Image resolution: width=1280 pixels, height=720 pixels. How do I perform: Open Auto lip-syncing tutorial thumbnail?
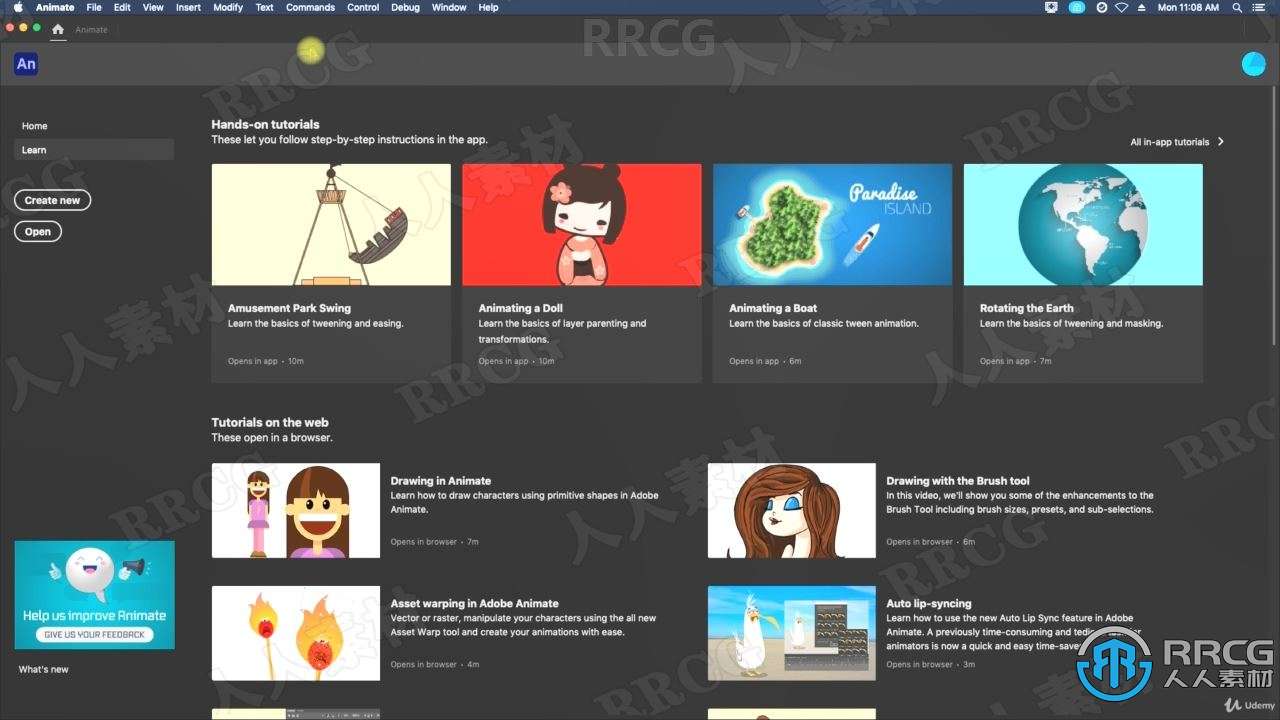click(x=792, y=633)
